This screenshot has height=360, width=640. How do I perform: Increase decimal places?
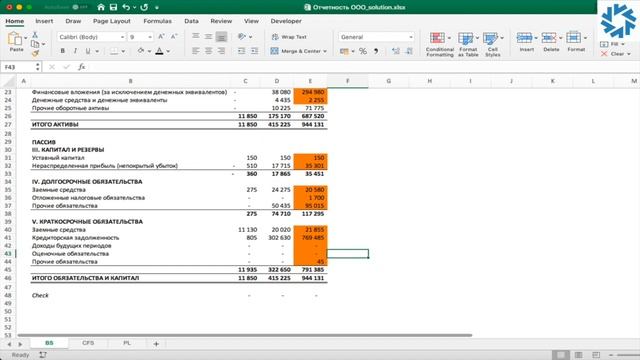tap(396, 51)
